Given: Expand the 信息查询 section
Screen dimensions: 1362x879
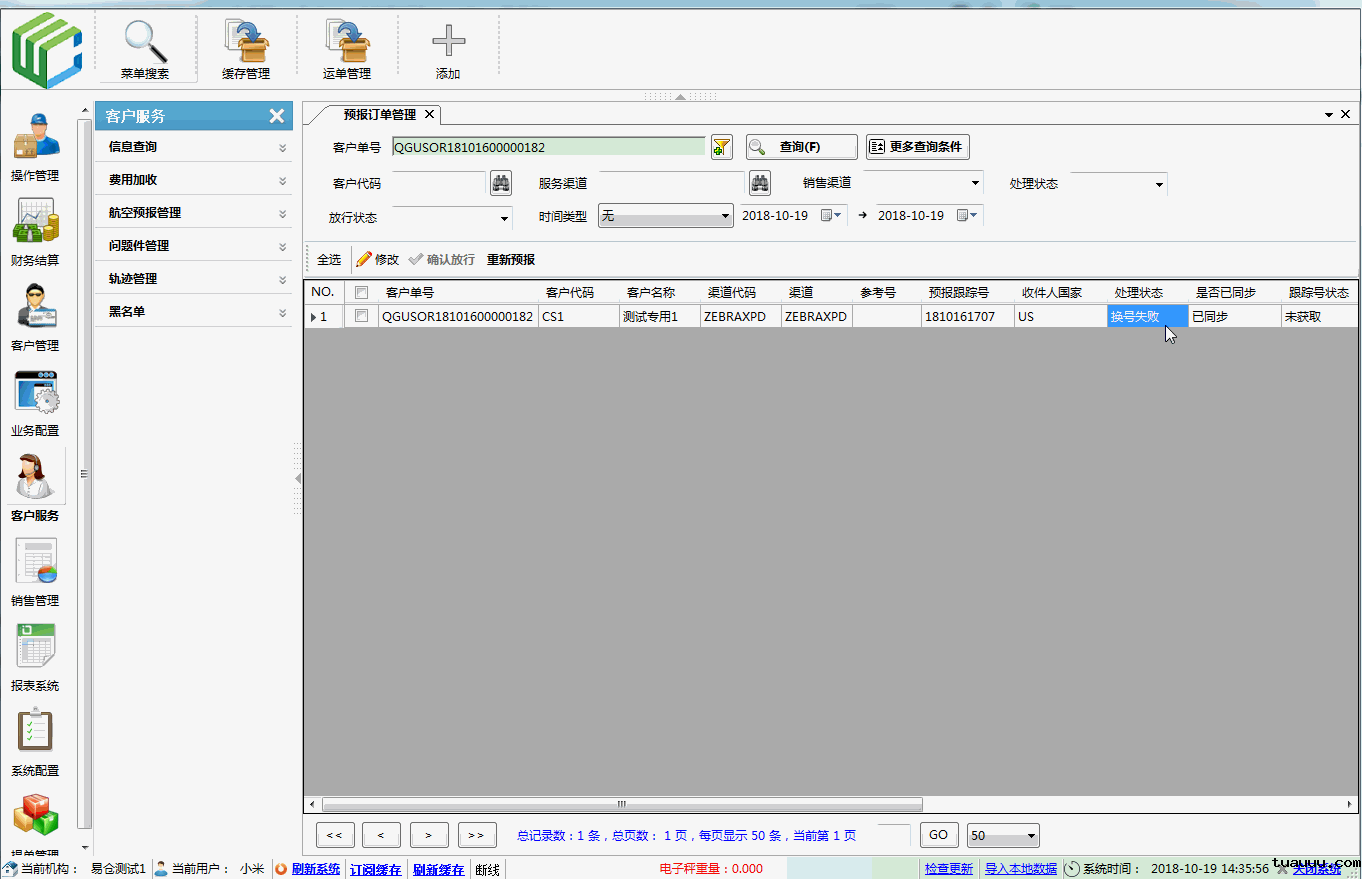Looking at the screenshot, I should tap(194, 147).
